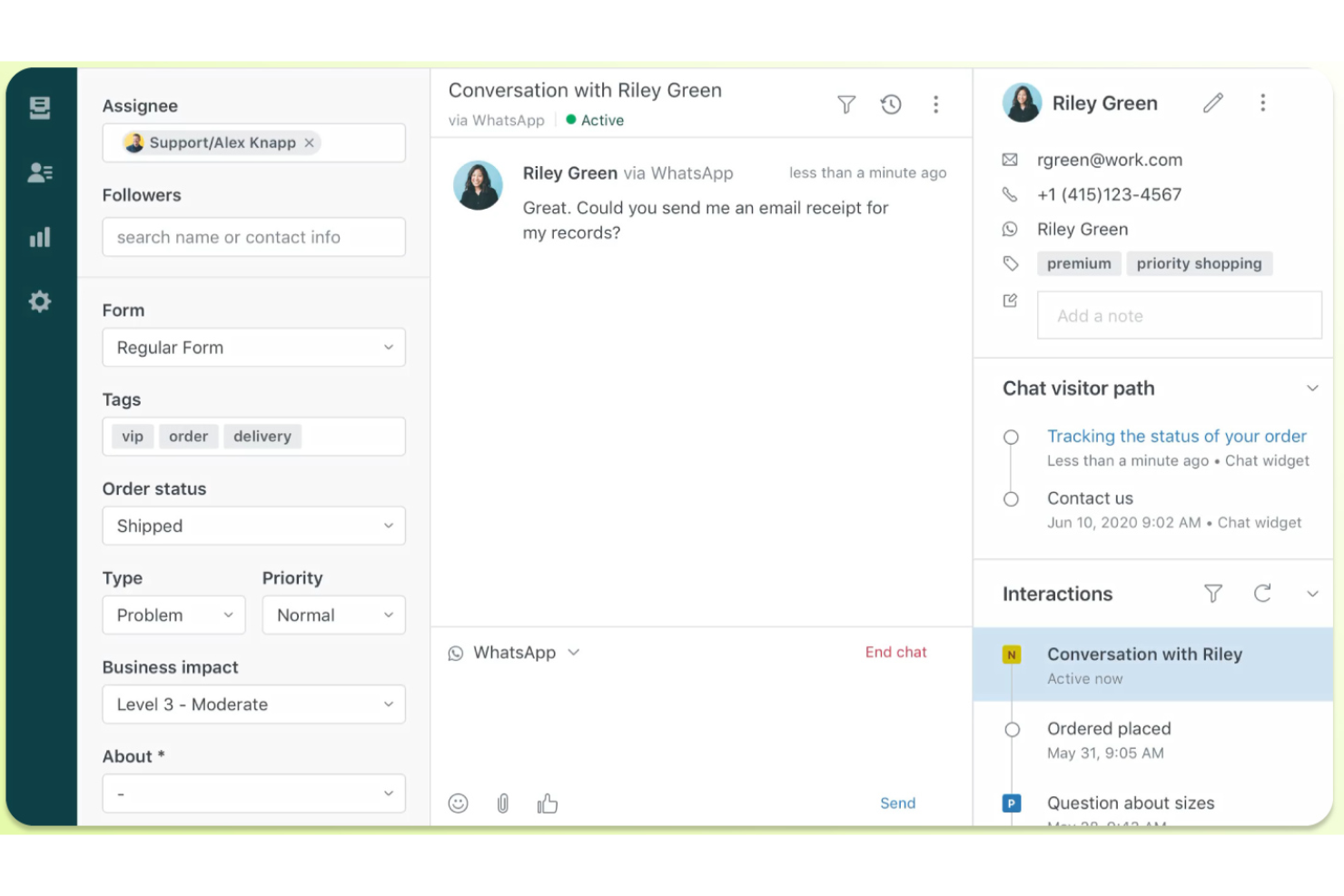End the current chat
This screenshot has height=896, width=1344.
click(x=895, y=652)
